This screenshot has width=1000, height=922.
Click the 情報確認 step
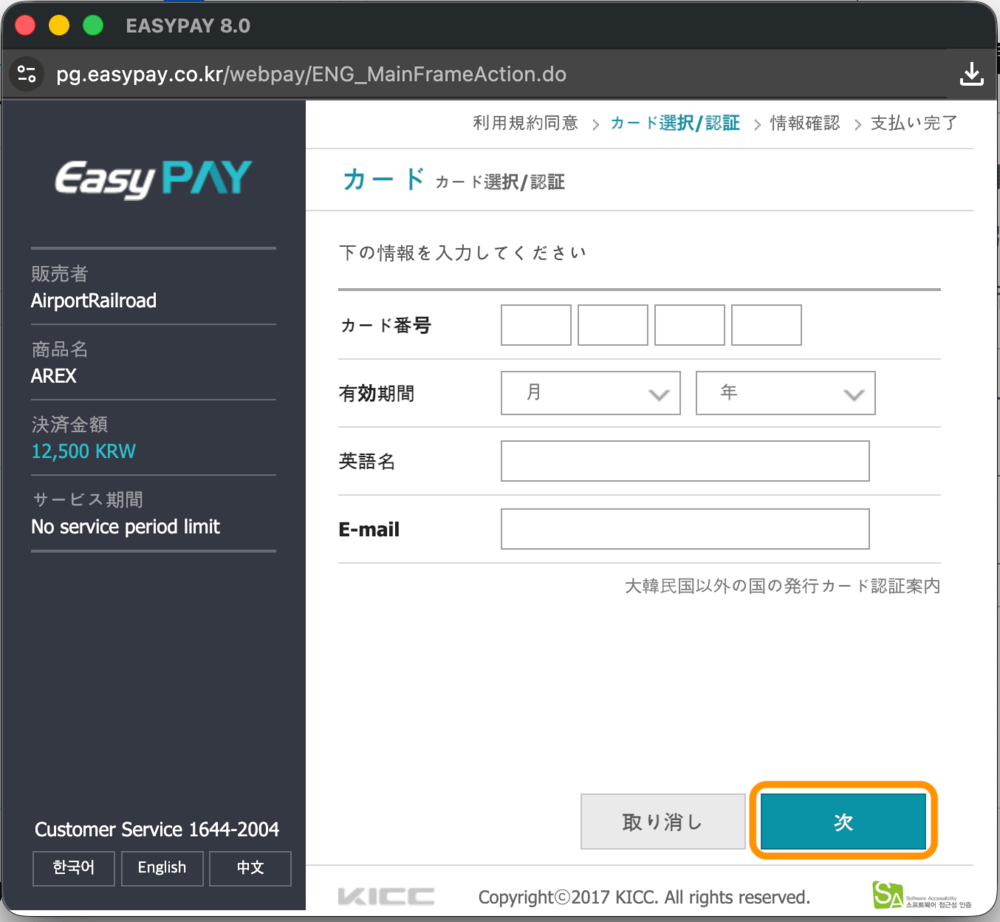point(804,123)
